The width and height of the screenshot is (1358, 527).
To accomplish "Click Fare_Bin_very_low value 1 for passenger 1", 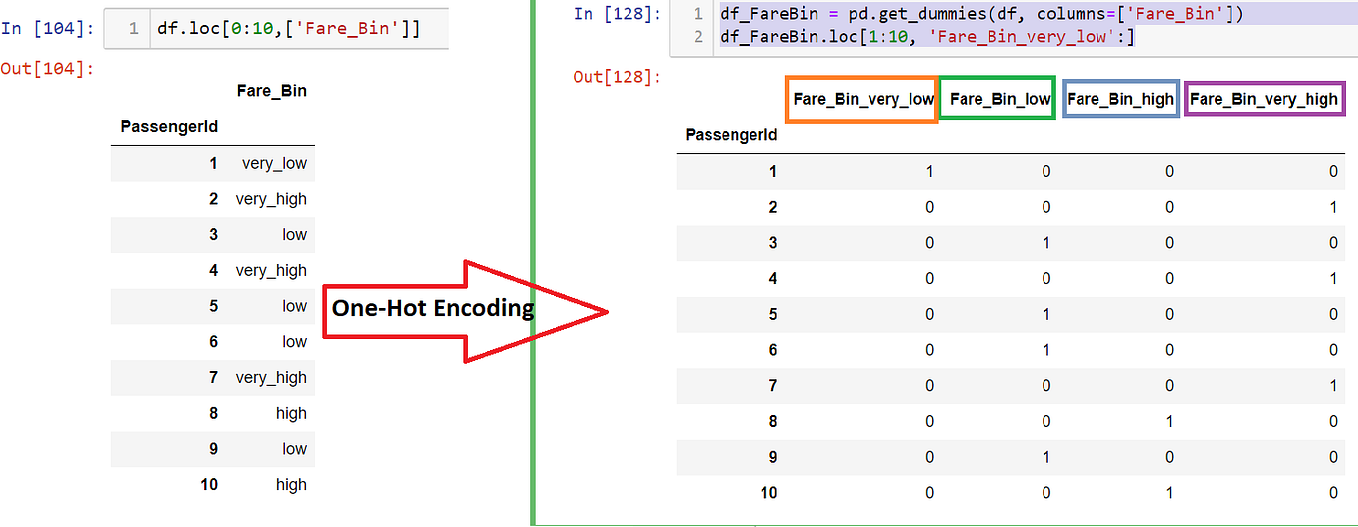I will [929, 172].
